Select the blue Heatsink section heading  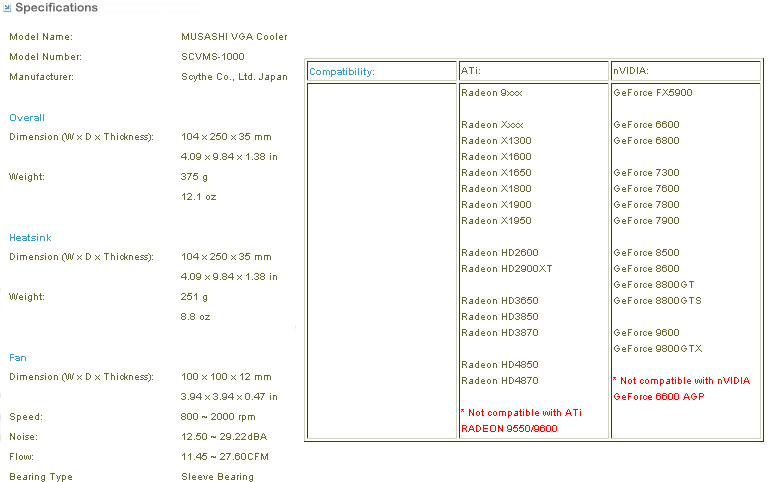point(30,237)
